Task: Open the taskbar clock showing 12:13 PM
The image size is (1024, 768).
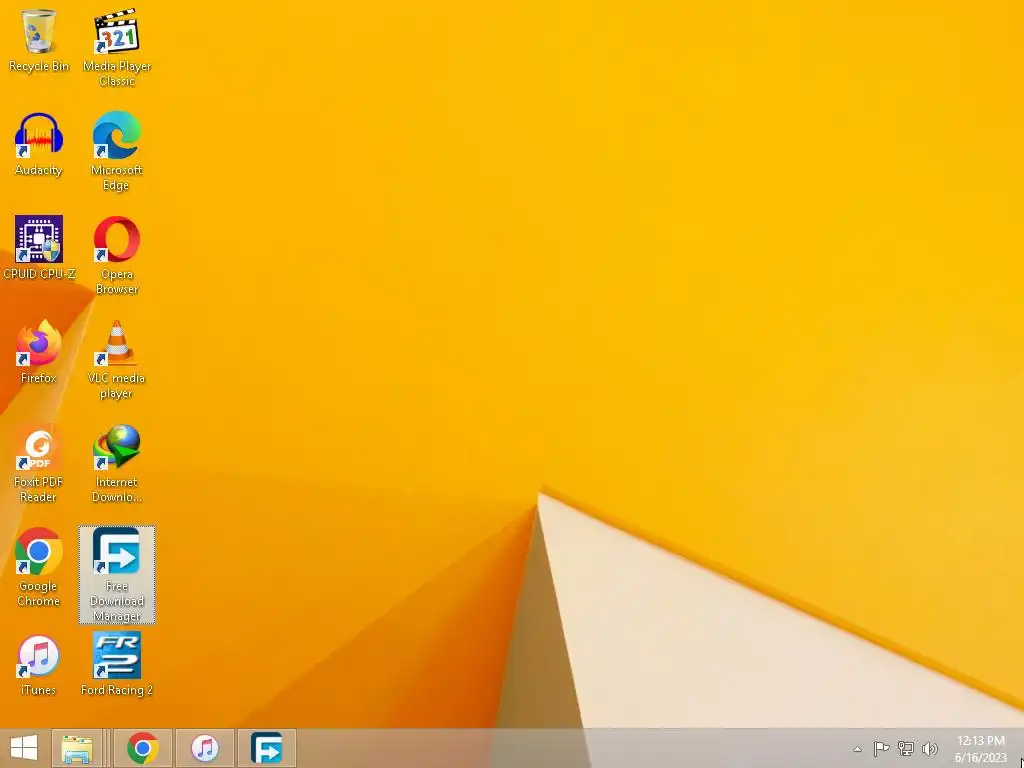Action: coord(980,749)
